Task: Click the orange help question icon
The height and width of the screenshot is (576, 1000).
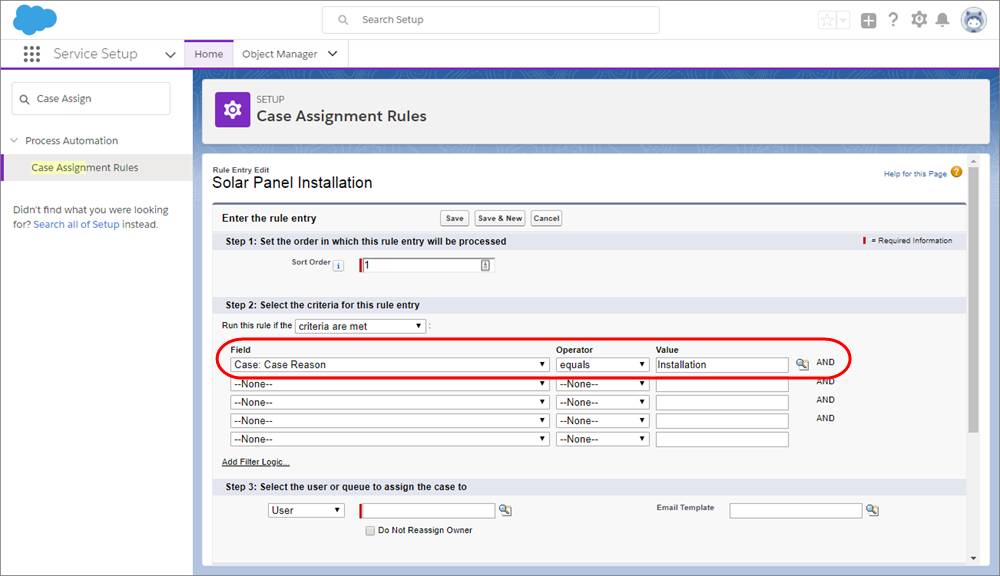Action: pyautogui.click(x=956, y=172)
